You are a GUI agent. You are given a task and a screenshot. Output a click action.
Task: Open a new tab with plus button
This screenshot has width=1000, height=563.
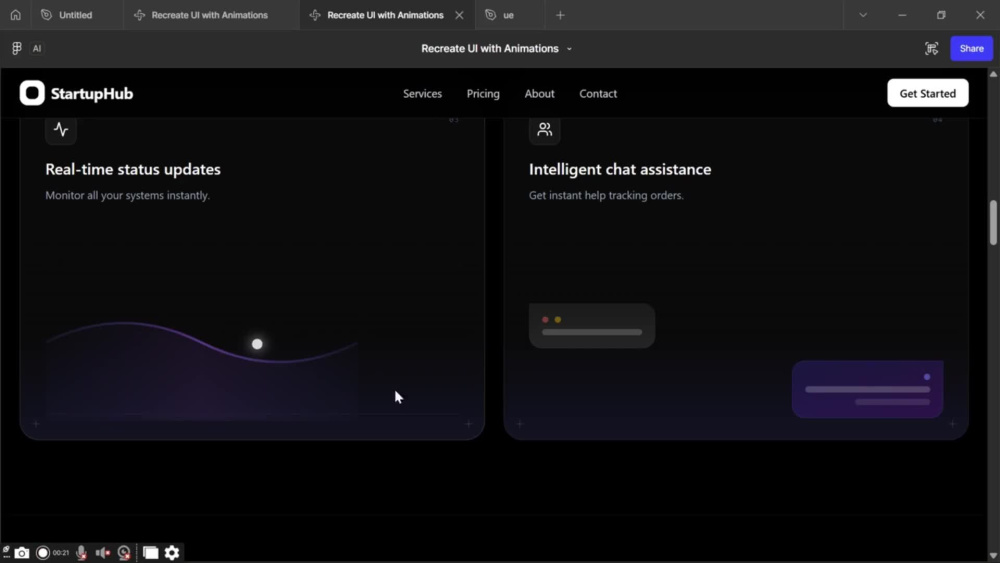click(560, 15)
